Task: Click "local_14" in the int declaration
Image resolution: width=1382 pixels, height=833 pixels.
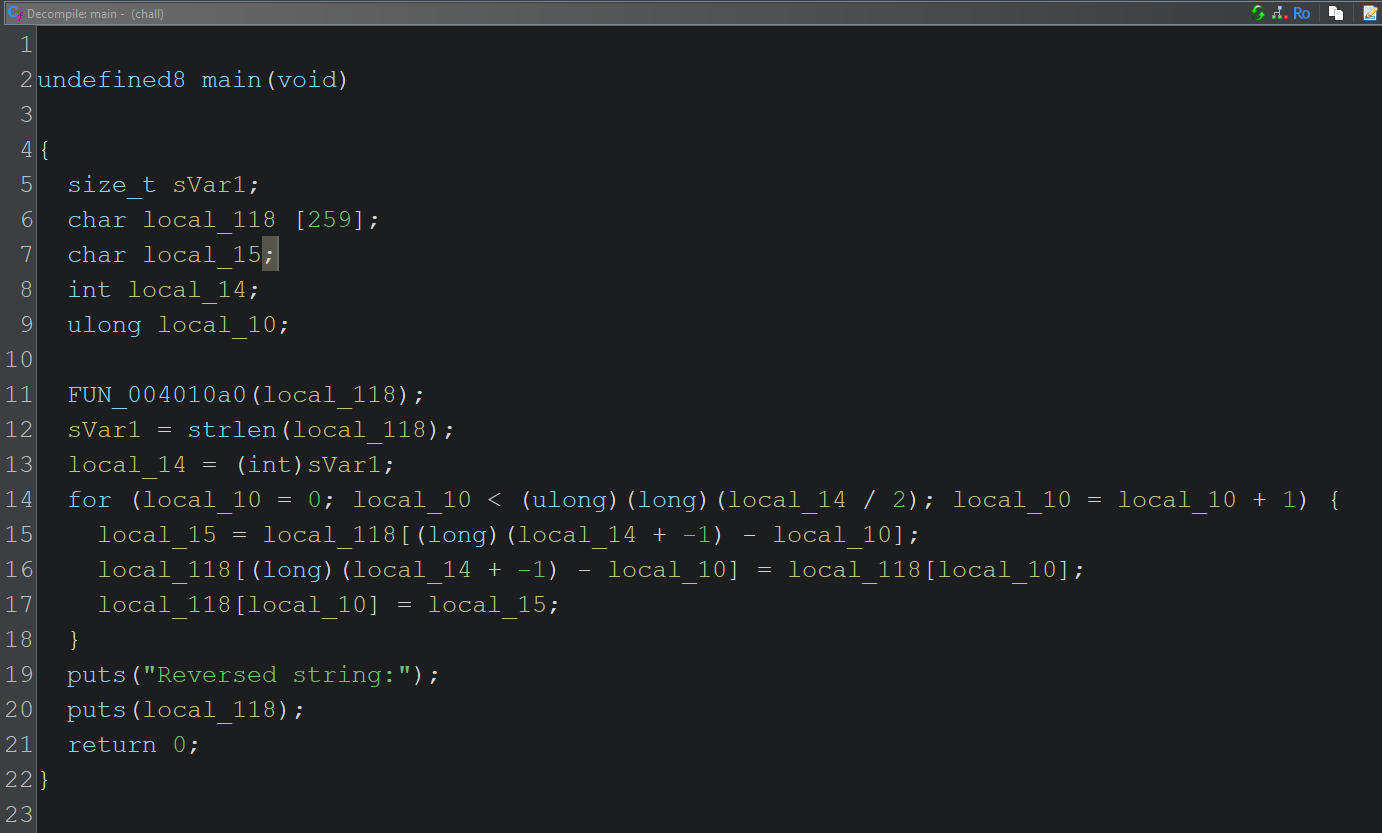Action: click(x=187, y=290)
